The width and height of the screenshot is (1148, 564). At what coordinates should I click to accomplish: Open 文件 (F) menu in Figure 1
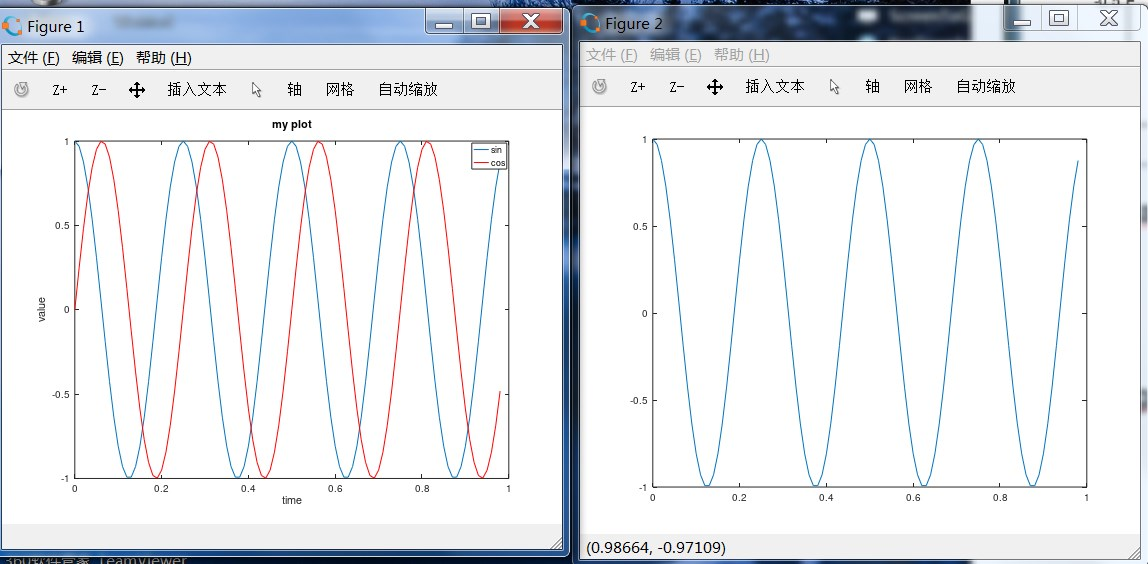(34, 58)
